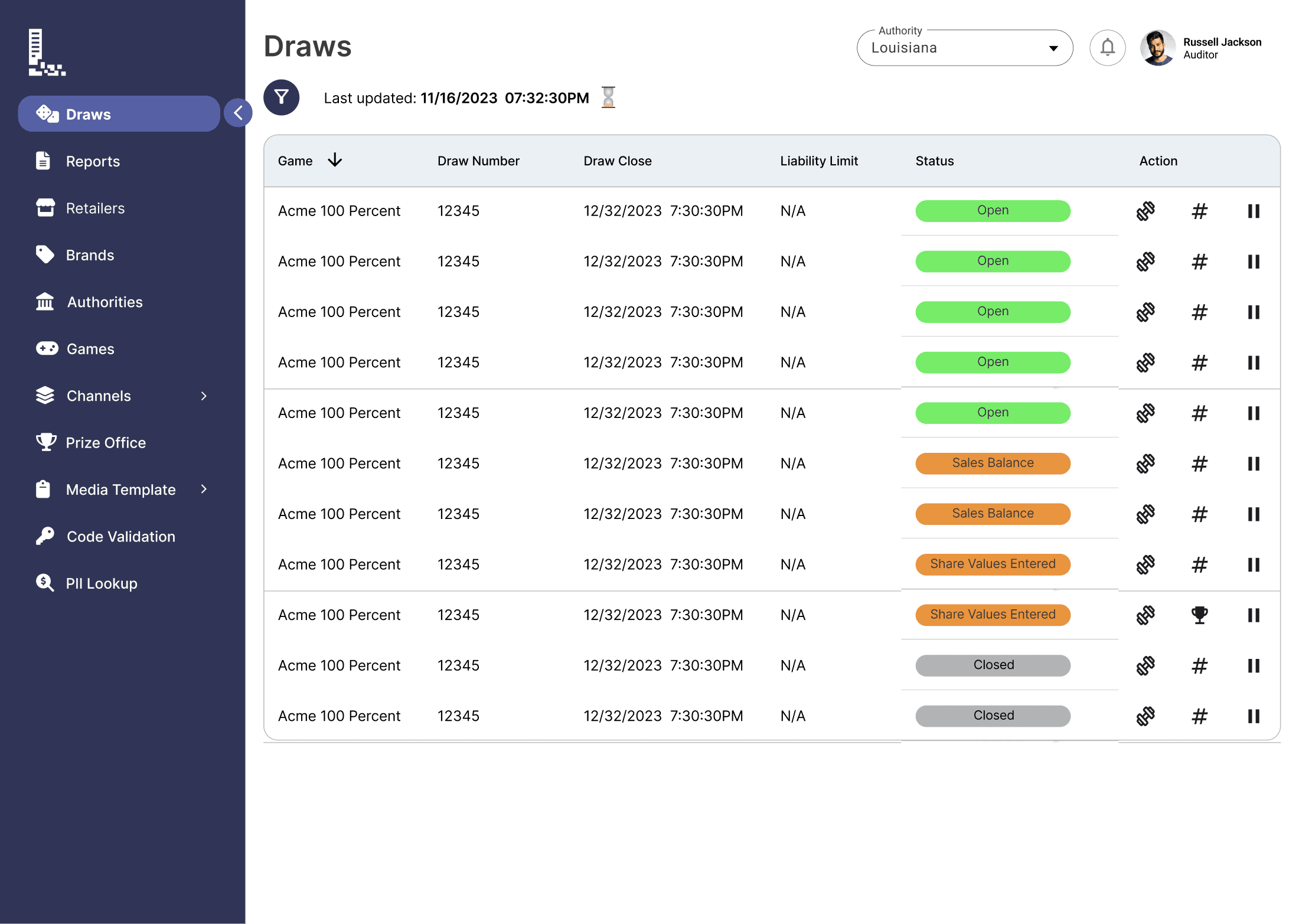
Task: Click link-chain icon in first Sales Balance row
Action: pos(1145,464)
